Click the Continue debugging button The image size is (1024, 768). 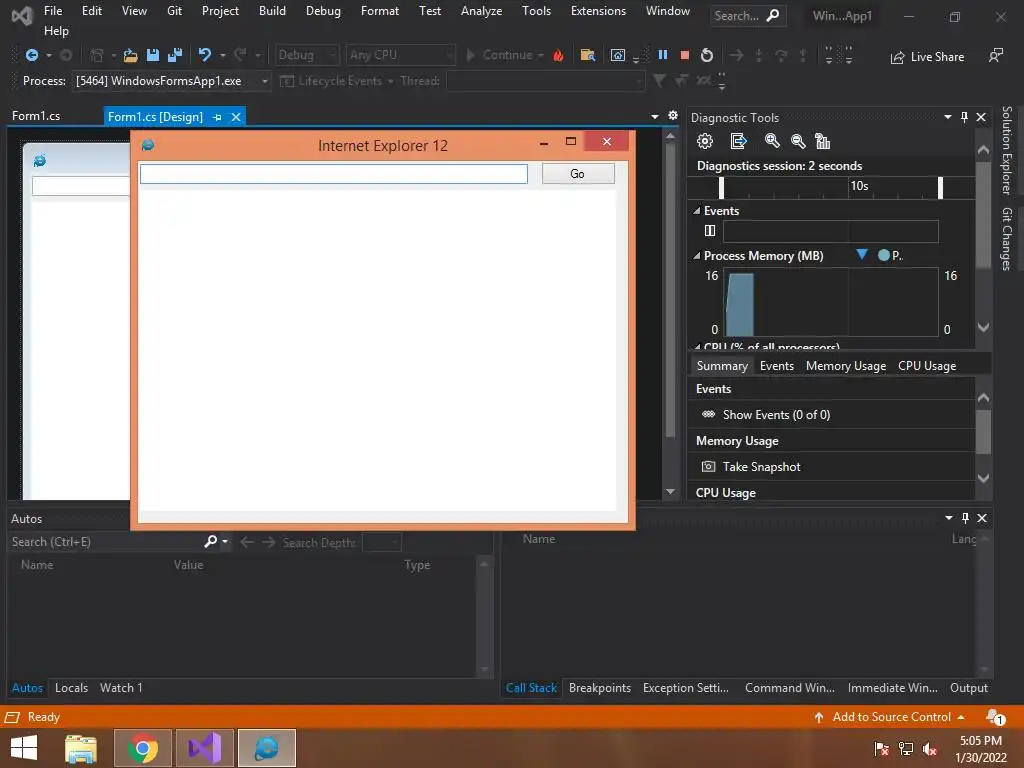point(505,56)
